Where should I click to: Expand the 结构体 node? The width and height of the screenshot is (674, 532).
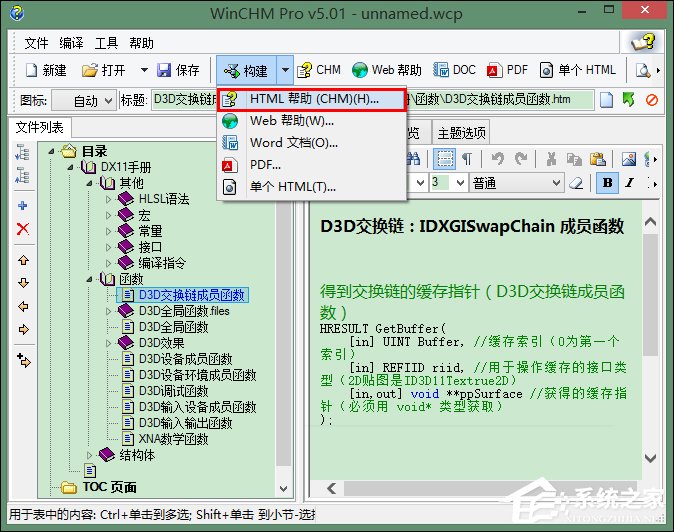89,455
